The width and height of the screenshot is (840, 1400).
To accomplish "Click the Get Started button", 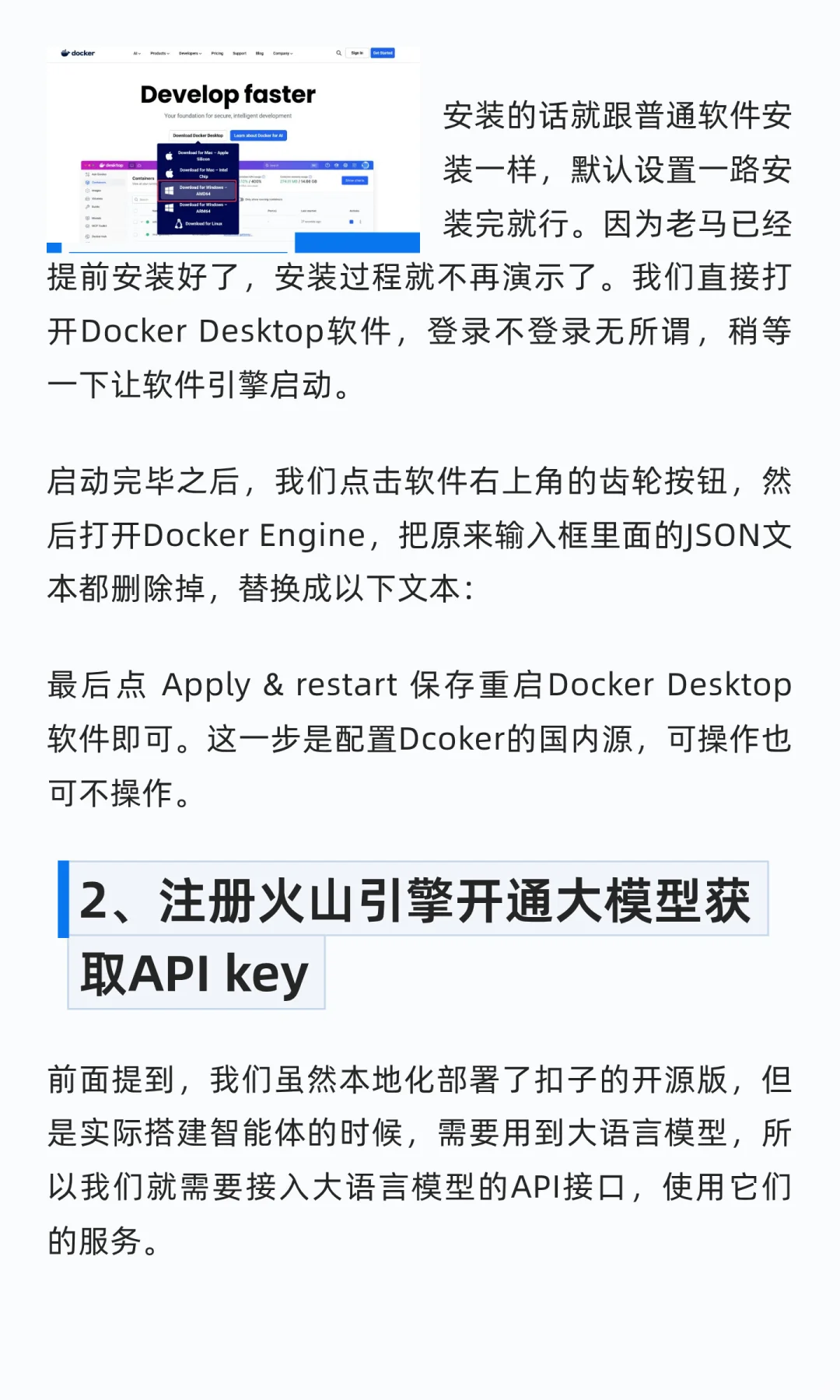I will pos(383,53).
